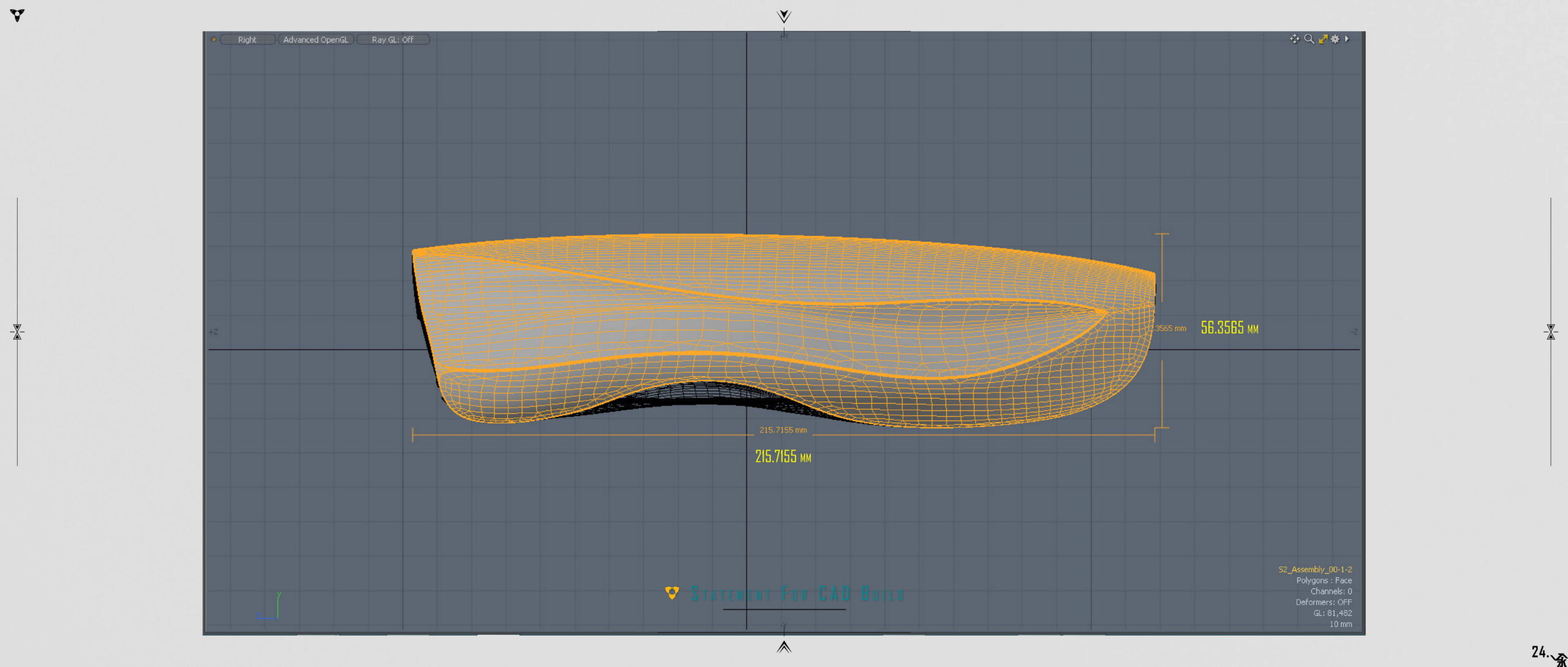Image resolution: width=1568 pixels, height=667 pixels.
Task: Click the top center downward chevron arrow
Action: pyautogui.click(x=783, y=16)
